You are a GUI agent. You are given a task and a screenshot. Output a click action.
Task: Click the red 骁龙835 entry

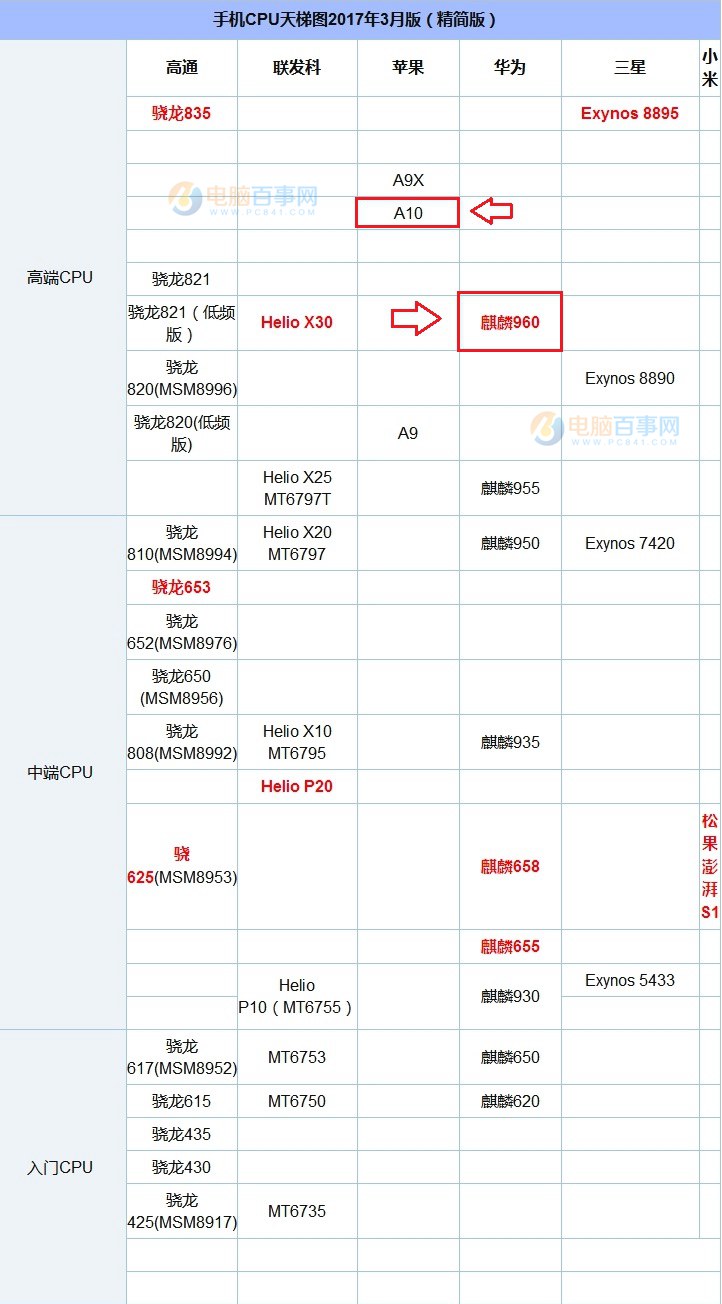coord(182,113)
